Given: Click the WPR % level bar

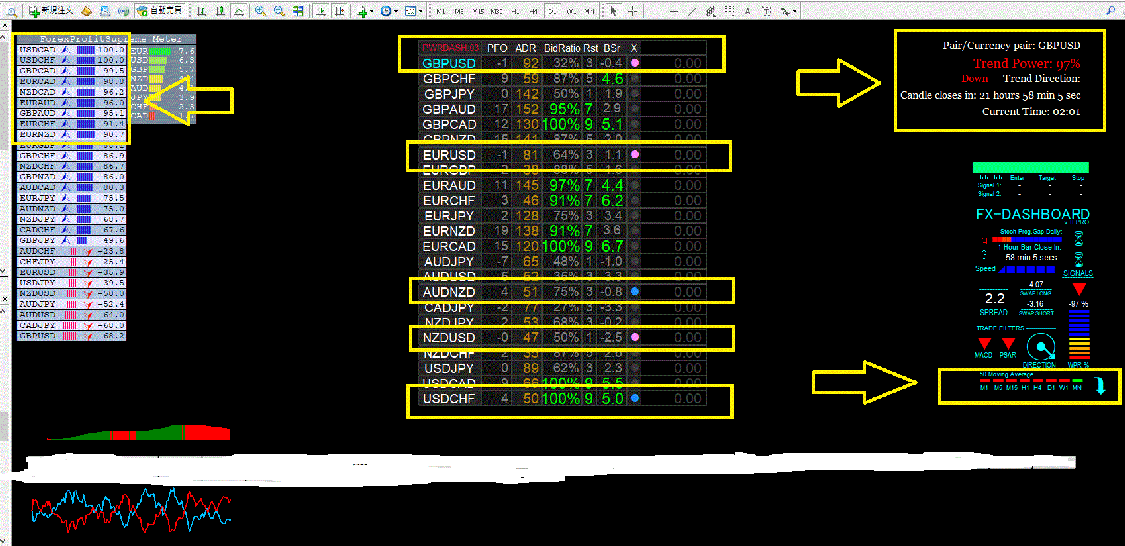Looking at the screenshot, I should [x=1080, y=334].
